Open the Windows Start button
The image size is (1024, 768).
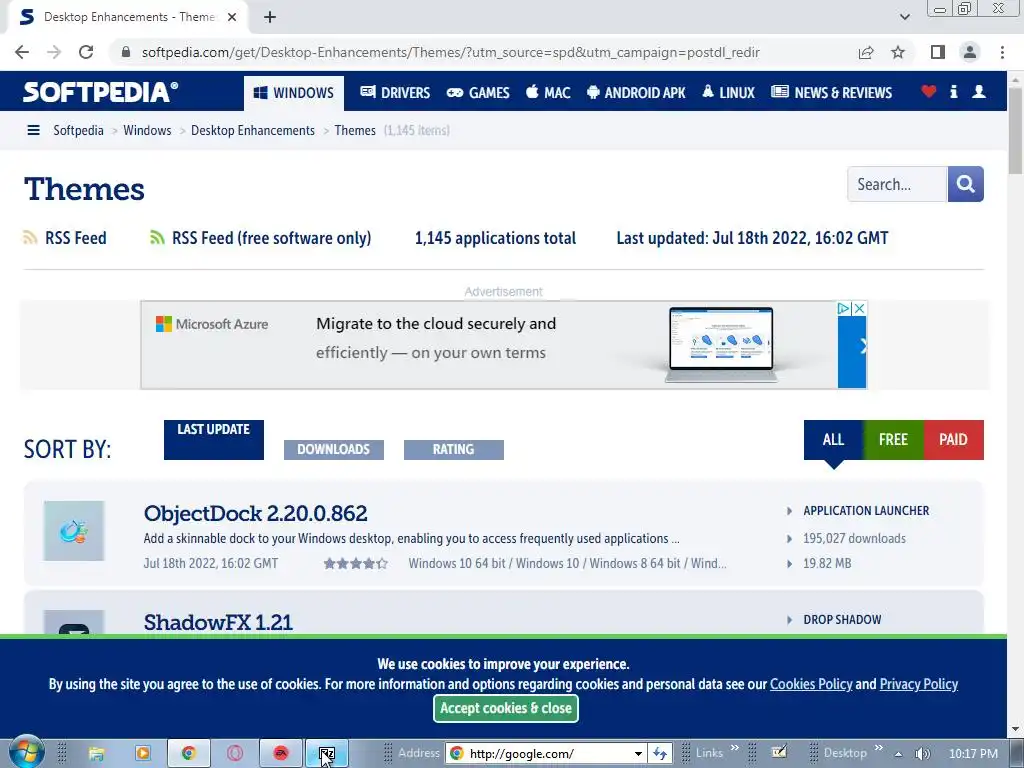tap(27, 752)
